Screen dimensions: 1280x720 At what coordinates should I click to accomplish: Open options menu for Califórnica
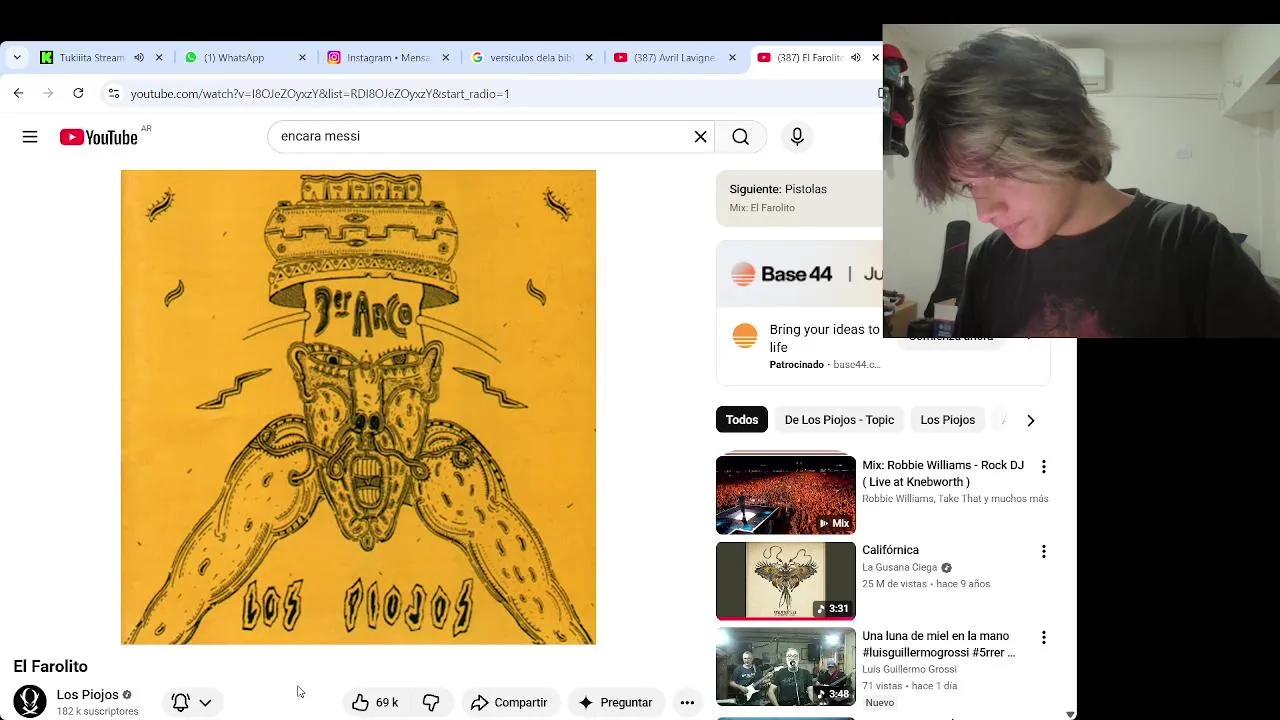[x=1043, y=552]
